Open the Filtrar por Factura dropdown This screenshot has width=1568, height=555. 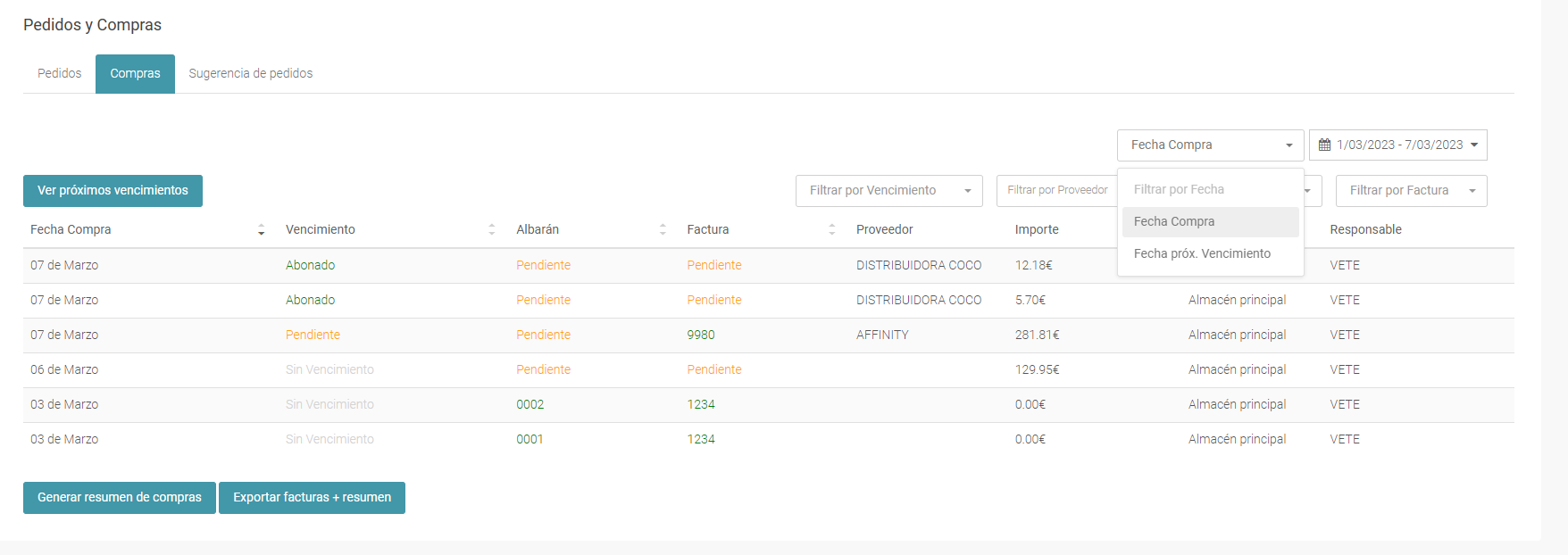pyautogui.click(x=1411, y=191)
